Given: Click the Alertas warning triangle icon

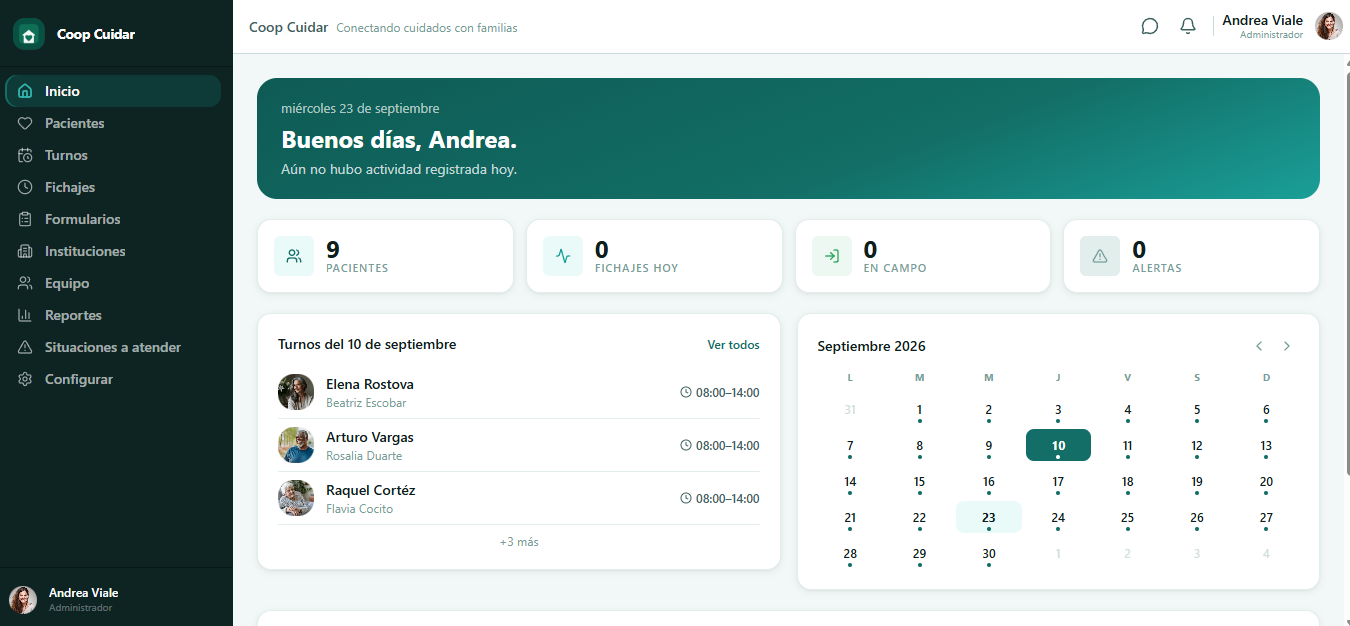Looking at the screenshot, I should click(x=1100, y=256).
